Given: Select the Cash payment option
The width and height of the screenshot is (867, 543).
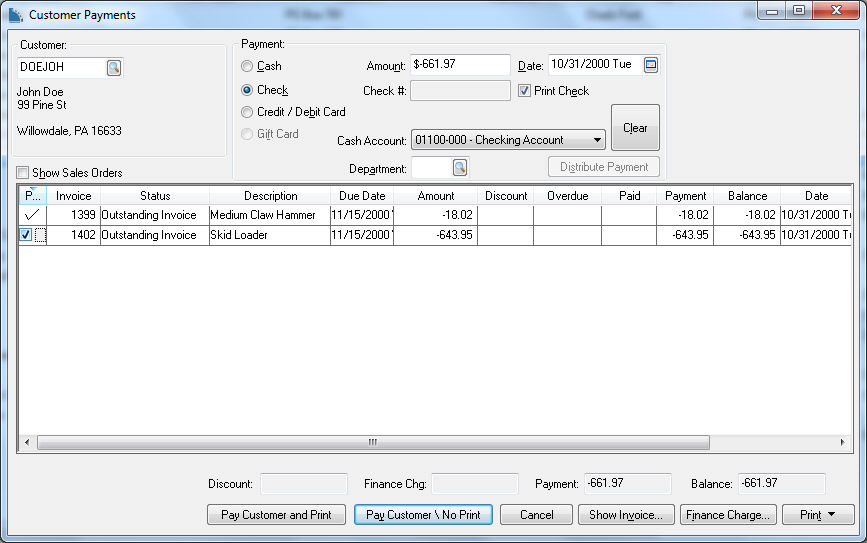Looking at the screenshot, I should point(247,66).
